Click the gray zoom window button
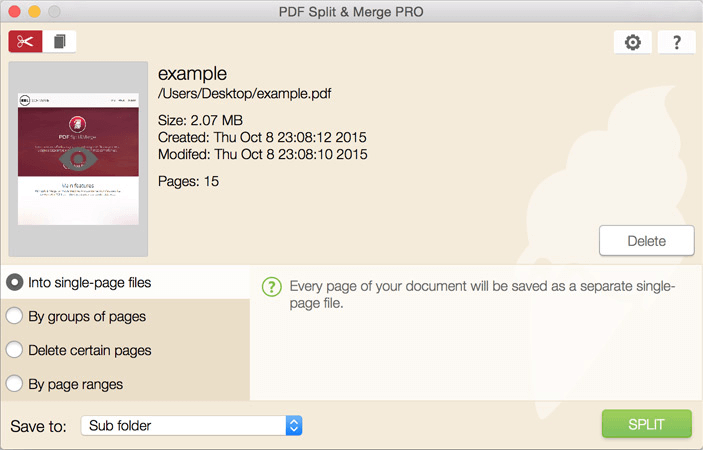703x450 pixels. click(54, 12)
